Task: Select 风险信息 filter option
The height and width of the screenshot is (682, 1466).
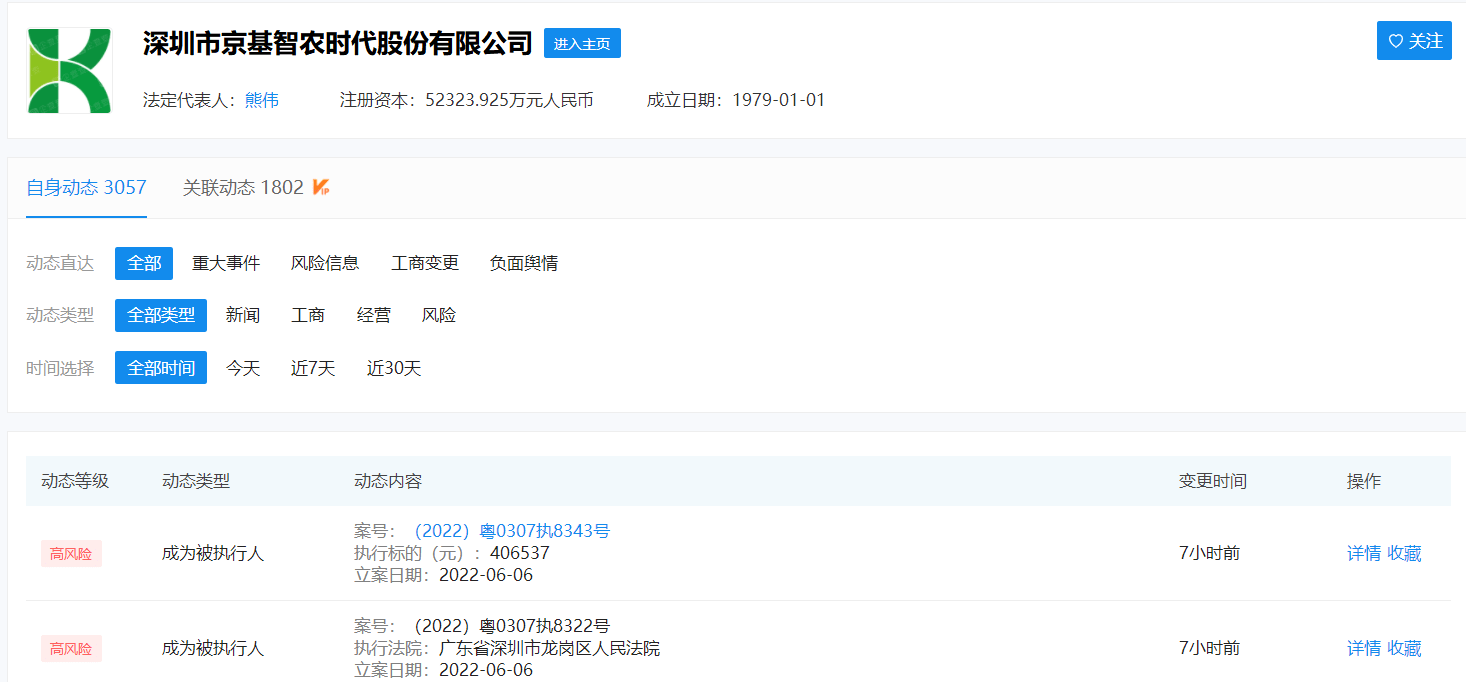Action: coord(325,263)
